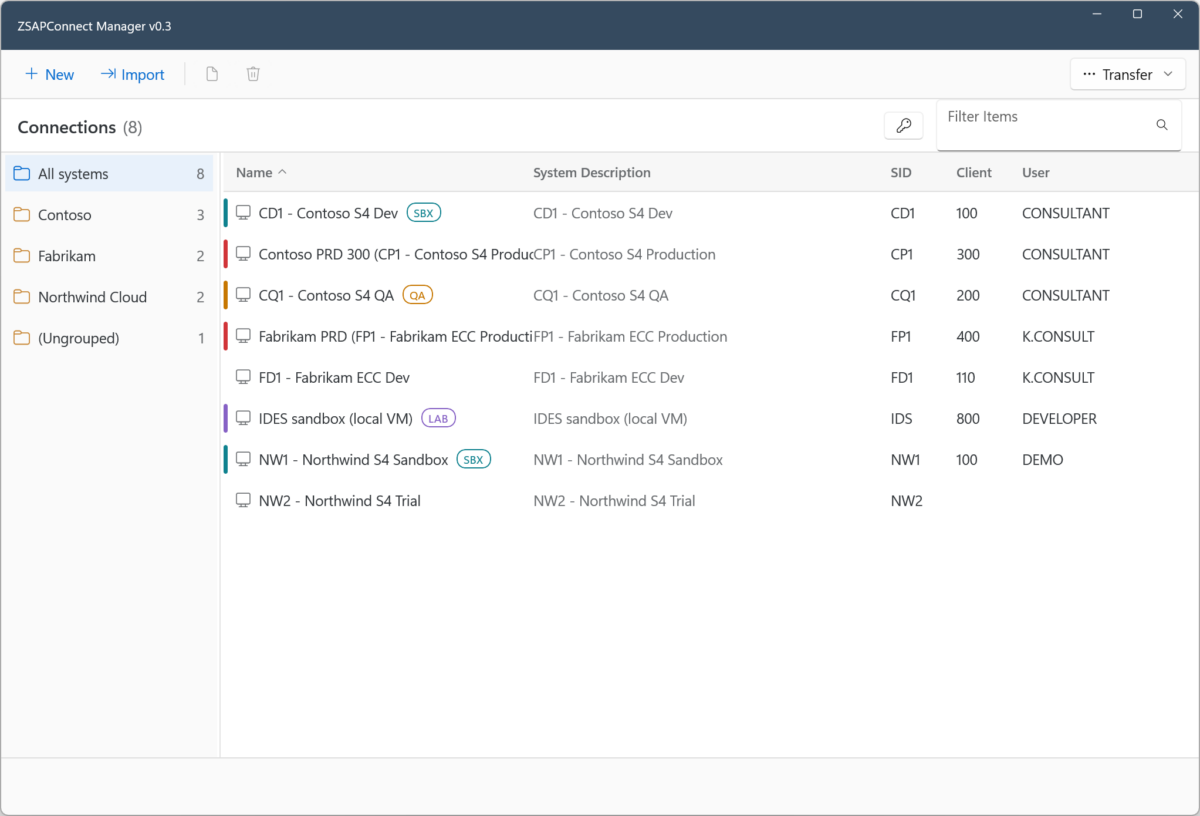1200x816 pixels.
Task: Select the name 'FD1 - Fabrikam ECC Dev'
Action: pos(334,378)
